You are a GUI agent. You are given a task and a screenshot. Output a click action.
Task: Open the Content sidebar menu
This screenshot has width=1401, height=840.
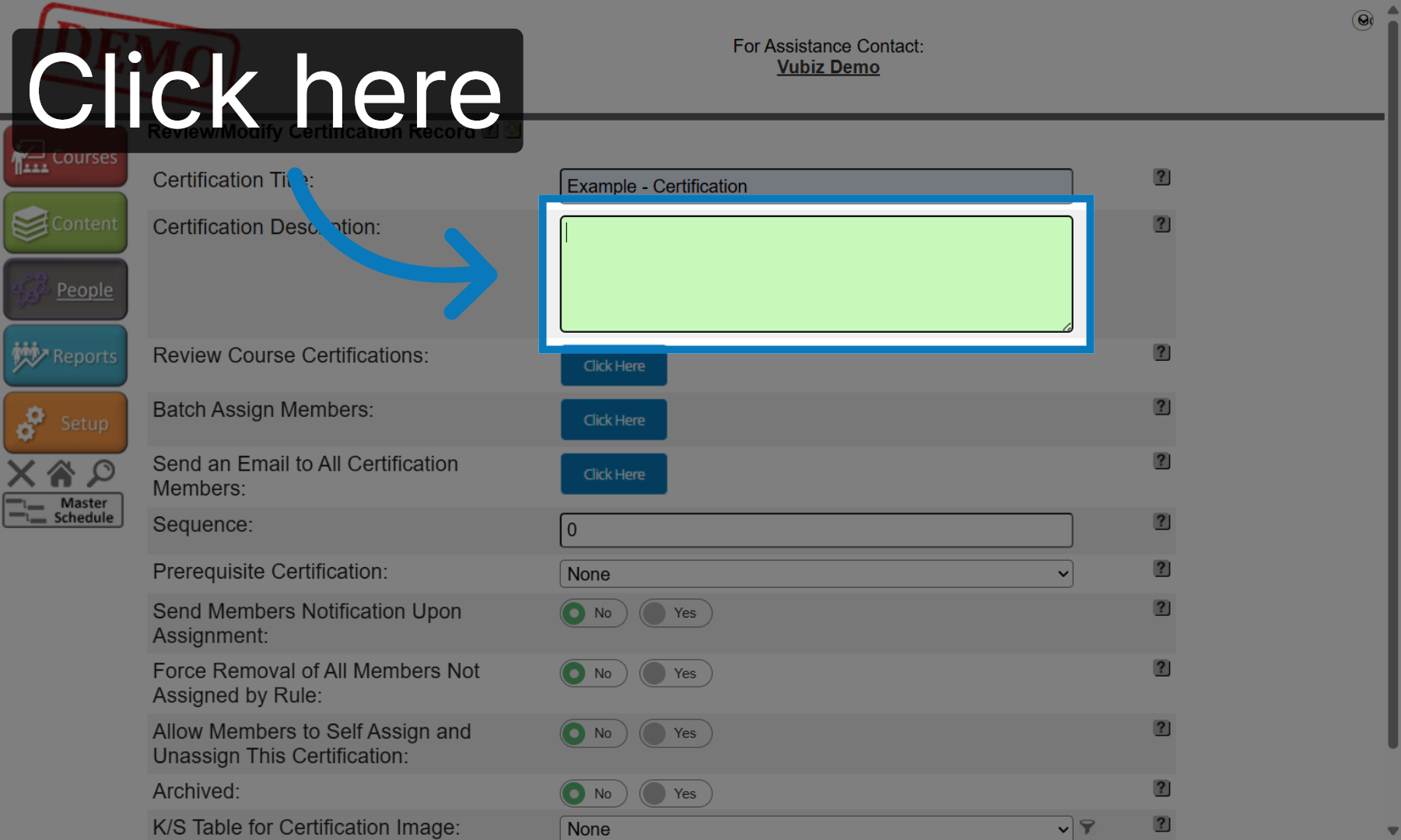coord(65,223)
